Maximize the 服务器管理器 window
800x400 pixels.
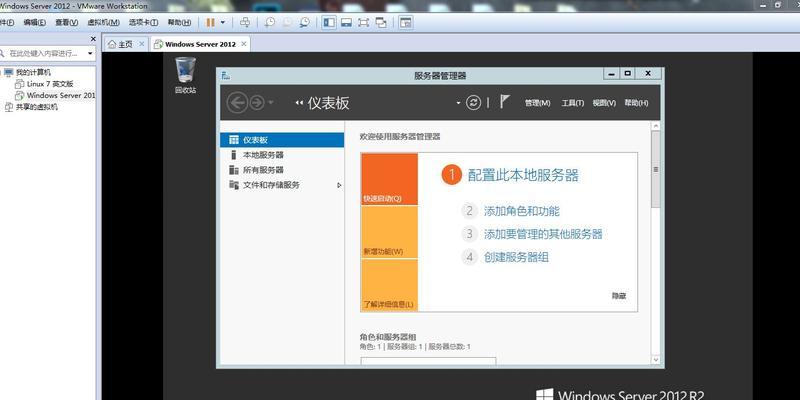[628, 73]
